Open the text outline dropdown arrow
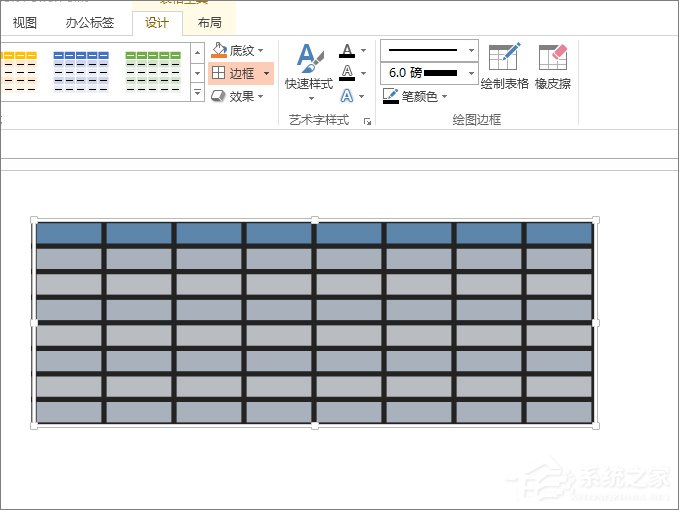The height and width of the screenshot is (510, 679). pos(363,73)
